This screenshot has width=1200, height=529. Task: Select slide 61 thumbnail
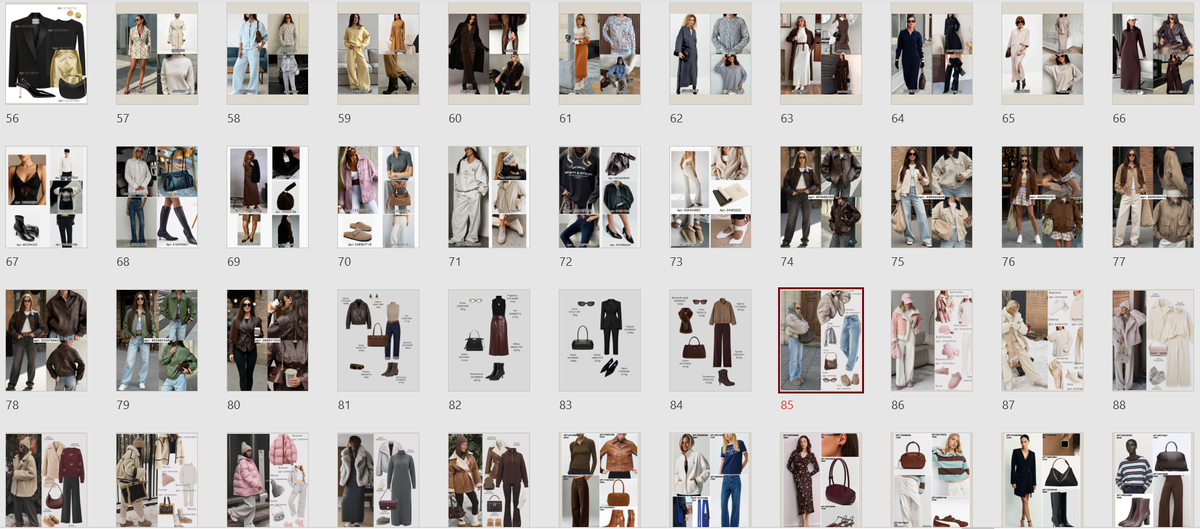[x=599, y=54]
